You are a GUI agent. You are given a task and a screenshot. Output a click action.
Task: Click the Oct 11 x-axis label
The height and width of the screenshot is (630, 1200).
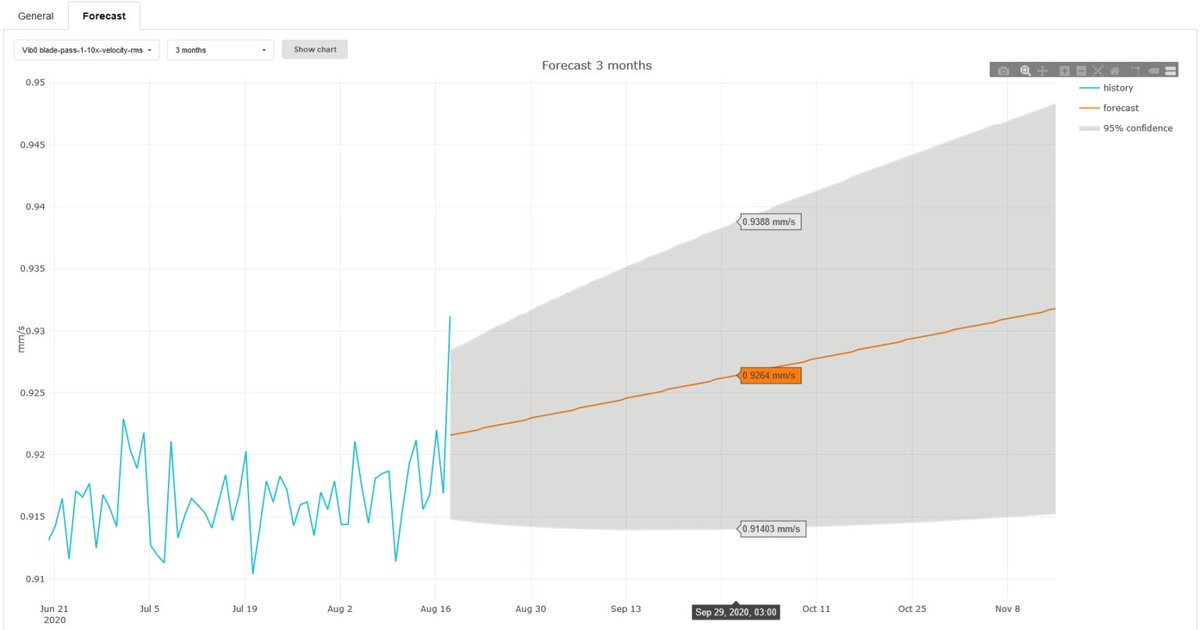click(816, 608)
